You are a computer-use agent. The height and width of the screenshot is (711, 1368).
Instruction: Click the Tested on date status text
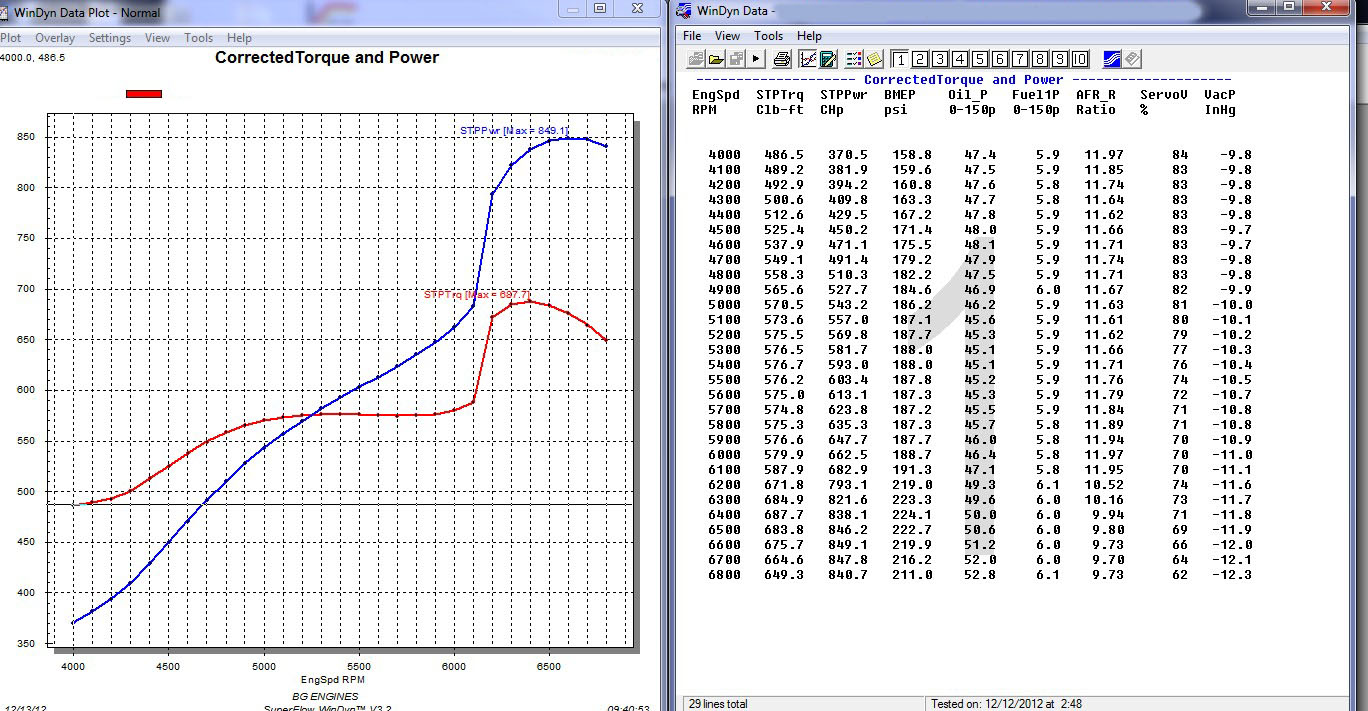(1006, 704)
